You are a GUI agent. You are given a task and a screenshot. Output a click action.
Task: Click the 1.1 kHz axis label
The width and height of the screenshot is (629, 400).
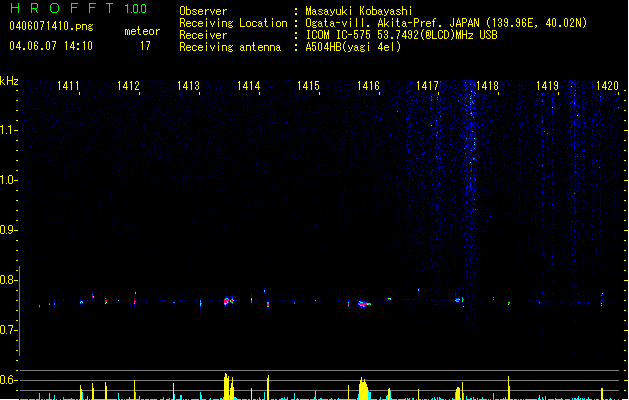click(x=7, y=130)
